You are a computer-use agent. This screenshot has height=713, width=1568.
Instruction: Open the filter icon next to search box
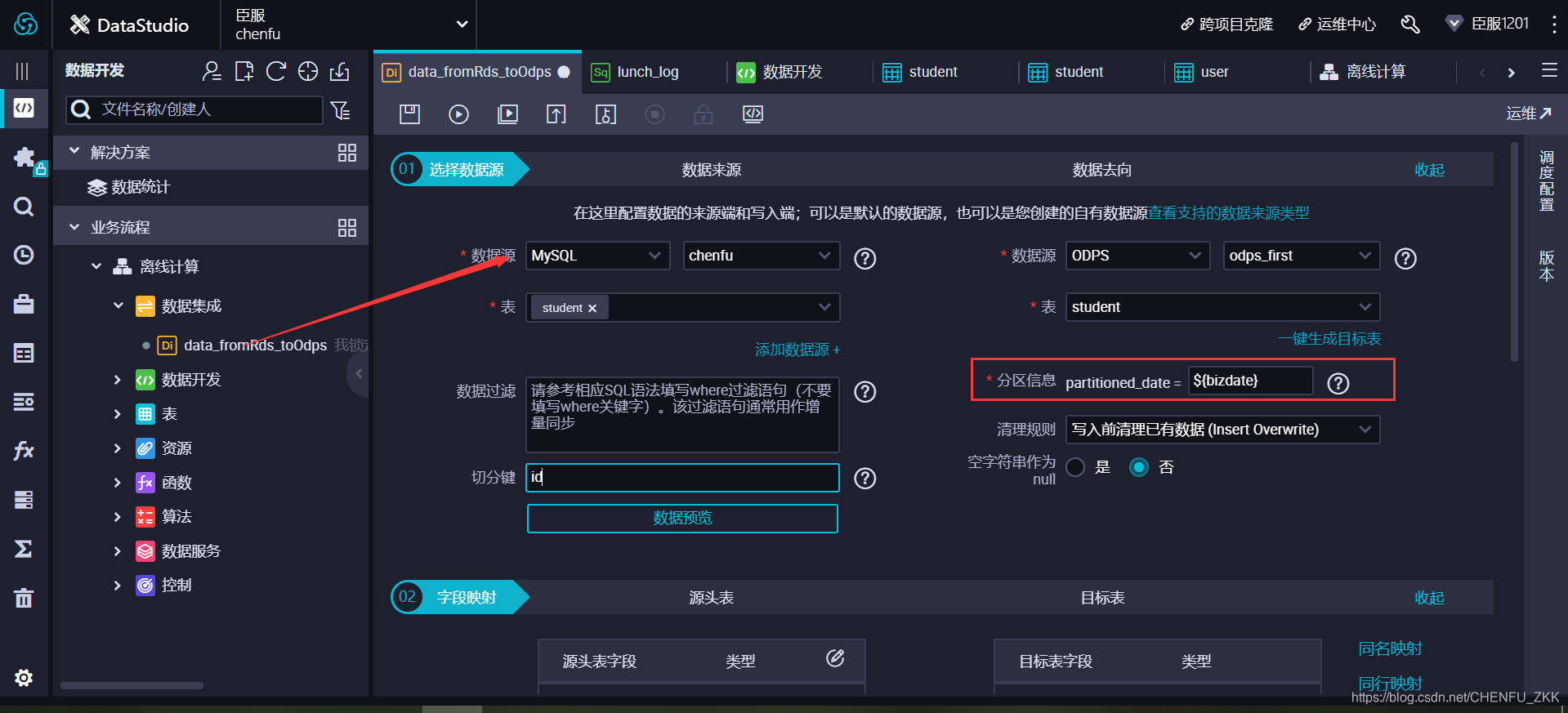(341, 109)
